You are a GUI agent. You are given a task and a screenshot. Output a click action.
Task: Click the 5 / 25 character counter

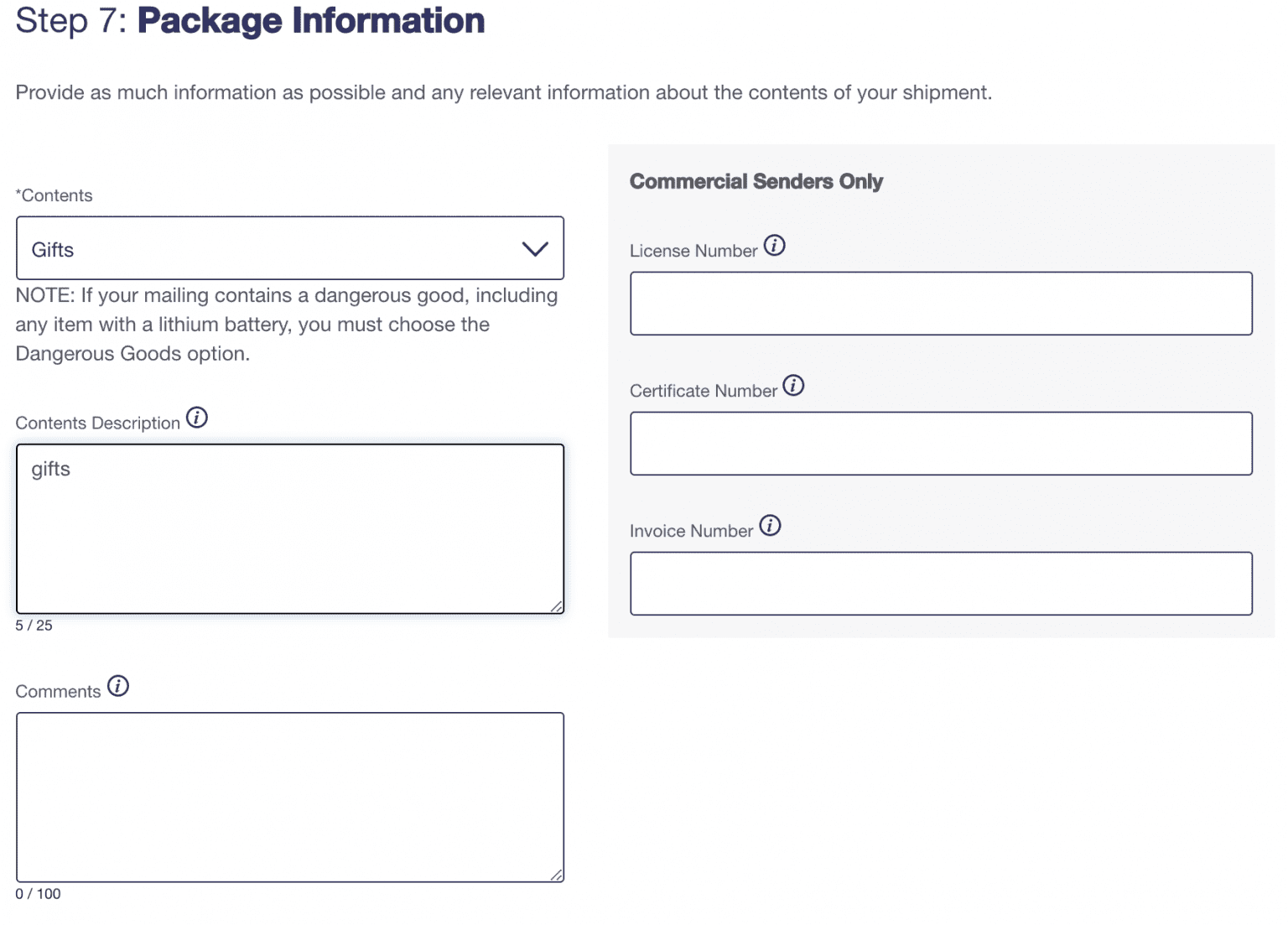pyautogui.click(x=33, y=625)
